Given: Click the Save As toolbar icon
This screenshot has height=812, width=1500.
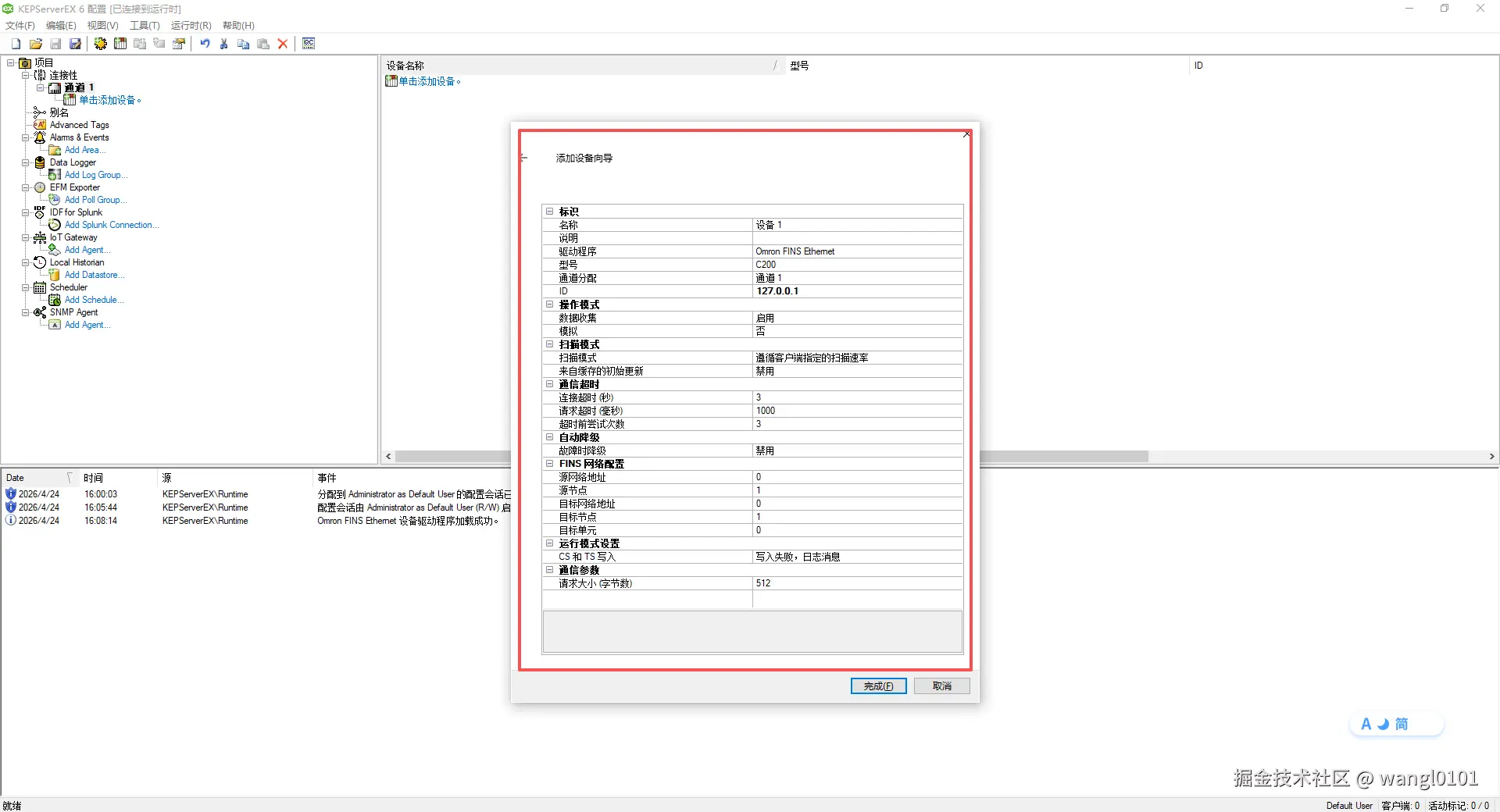Looking at the screenshot, I should (x=76, y=44).
